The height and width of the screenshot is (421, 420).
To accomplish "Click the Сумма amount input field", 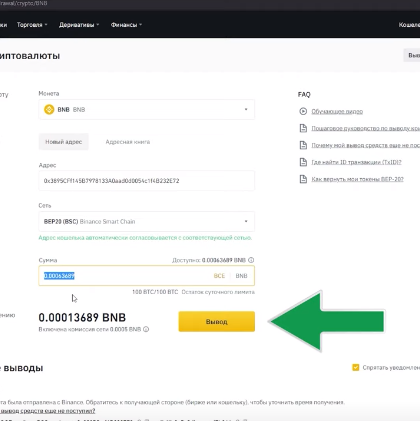I will 147,276.
